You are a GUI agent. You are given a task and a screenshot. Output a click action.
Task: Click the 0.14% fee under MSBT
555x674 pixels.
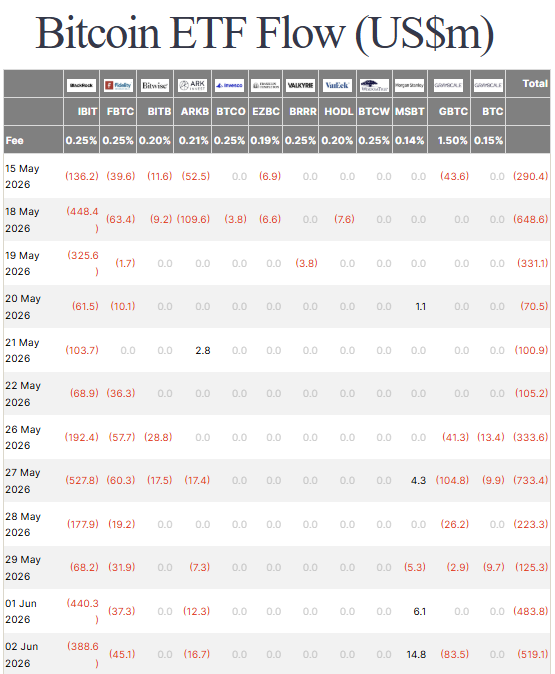410,141
